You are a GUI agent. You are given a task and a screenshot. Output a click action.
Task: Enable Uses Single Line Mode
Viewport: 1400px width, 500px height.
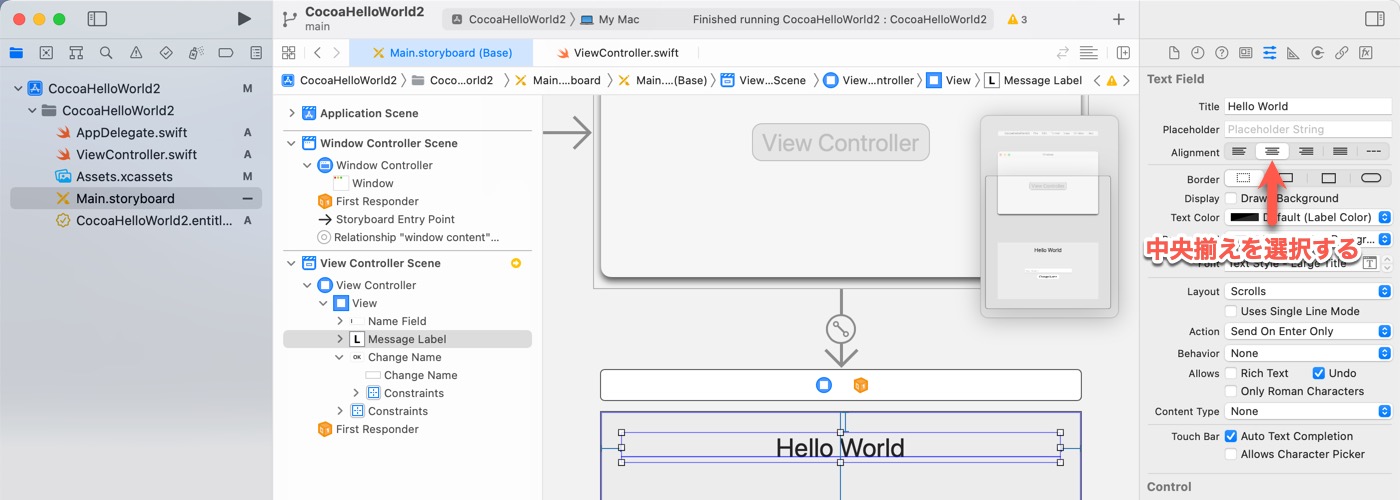click(1231, 311)
